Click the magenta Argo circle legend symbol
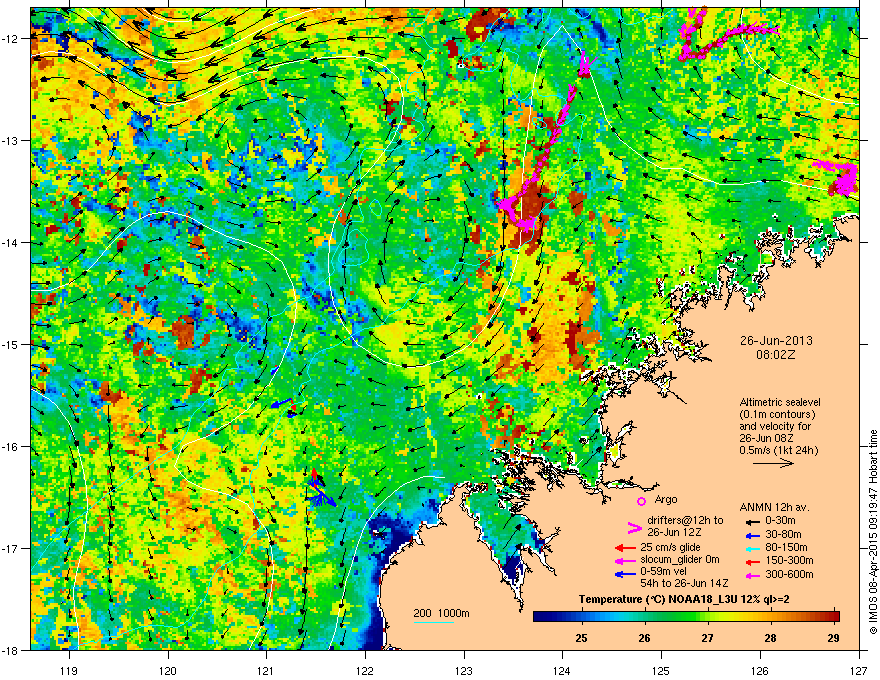880x680 pixels. click(641, 501)
